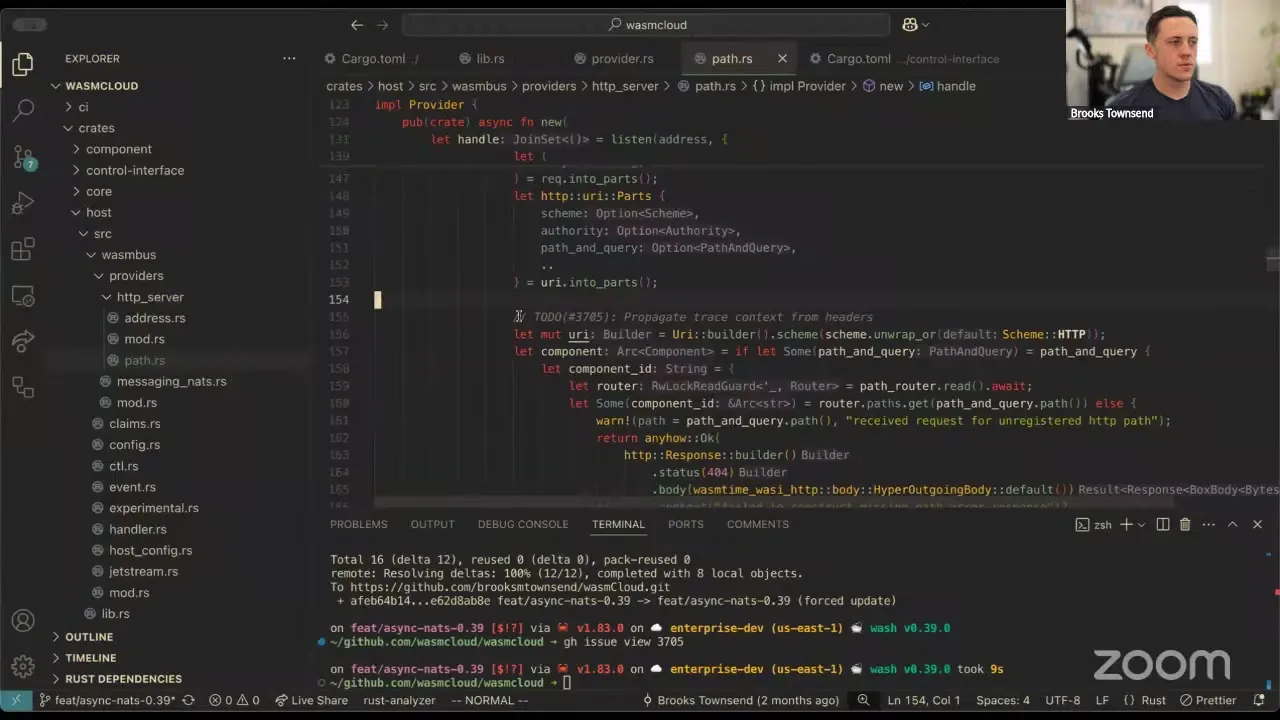Open the OUTPUT panel tab
1280x720 pixels.
[x=432, y=524]
